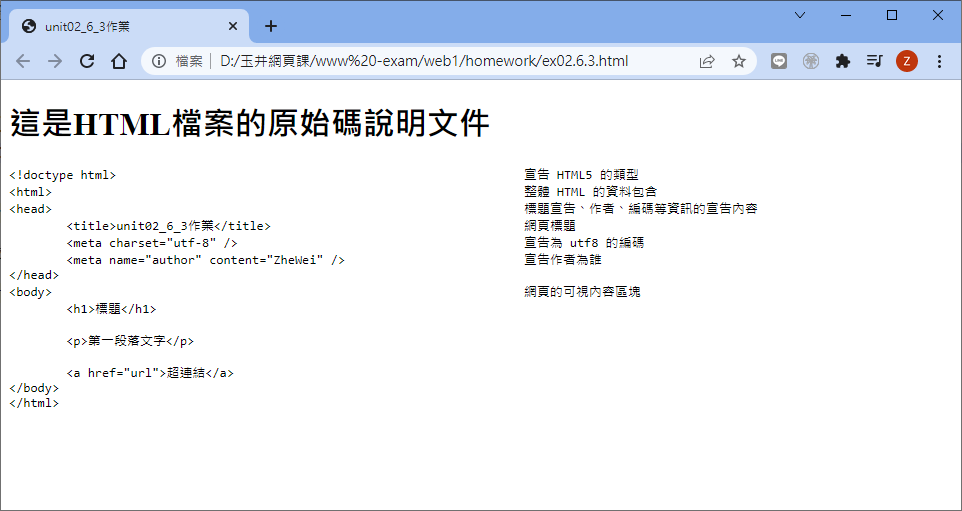This screenshot has width=962, height=511.
Task: Close the unit02_6_3作業 tab
Action: coord(233,26)
